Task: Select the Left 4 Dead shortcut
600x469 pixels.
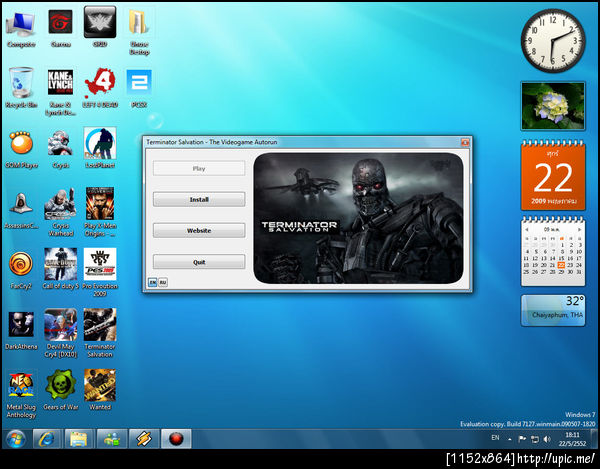Action: 100,88
